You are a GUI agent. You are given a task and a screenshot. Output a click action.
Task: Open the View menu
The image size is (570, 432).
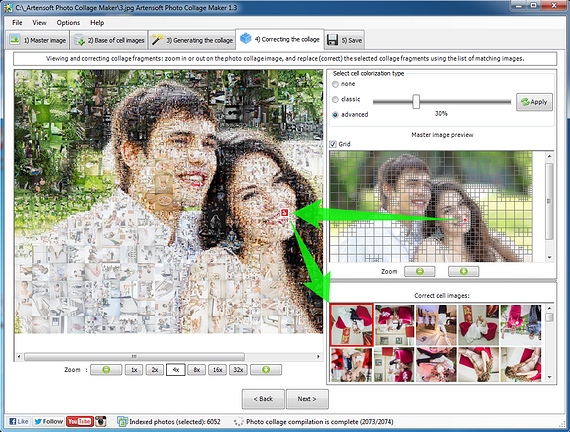39,23
